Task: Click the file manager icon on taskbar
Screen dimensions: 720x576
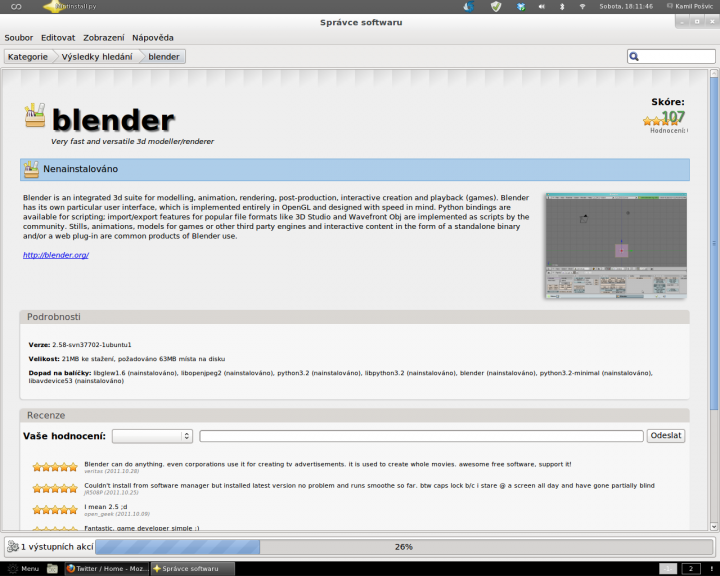Action: (52, 569)
